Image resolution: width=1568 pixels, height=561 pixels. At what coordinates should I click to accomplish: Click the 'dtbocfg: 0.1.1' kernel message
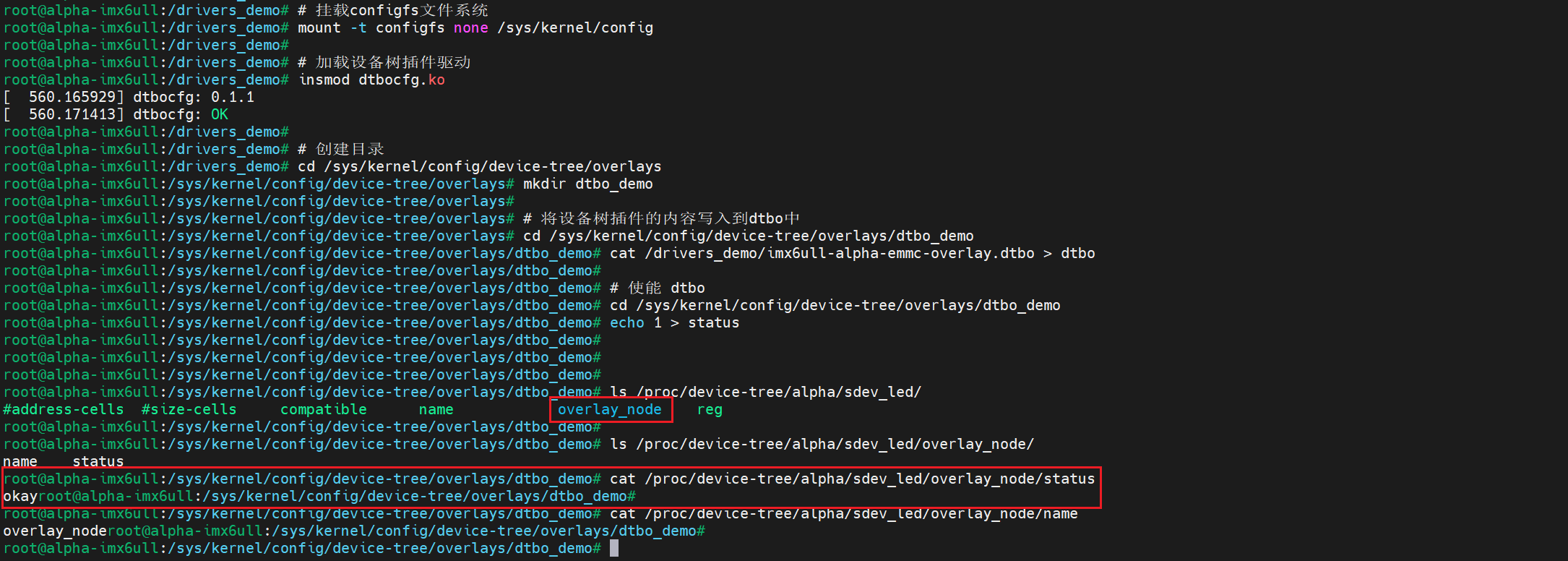tap(193, 98)
